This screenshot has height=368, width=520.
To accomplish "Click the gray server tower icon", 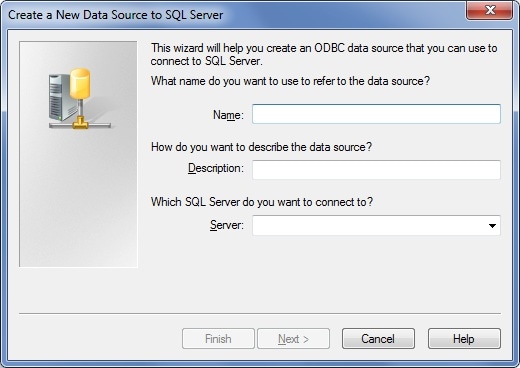I will coord(59,97).
